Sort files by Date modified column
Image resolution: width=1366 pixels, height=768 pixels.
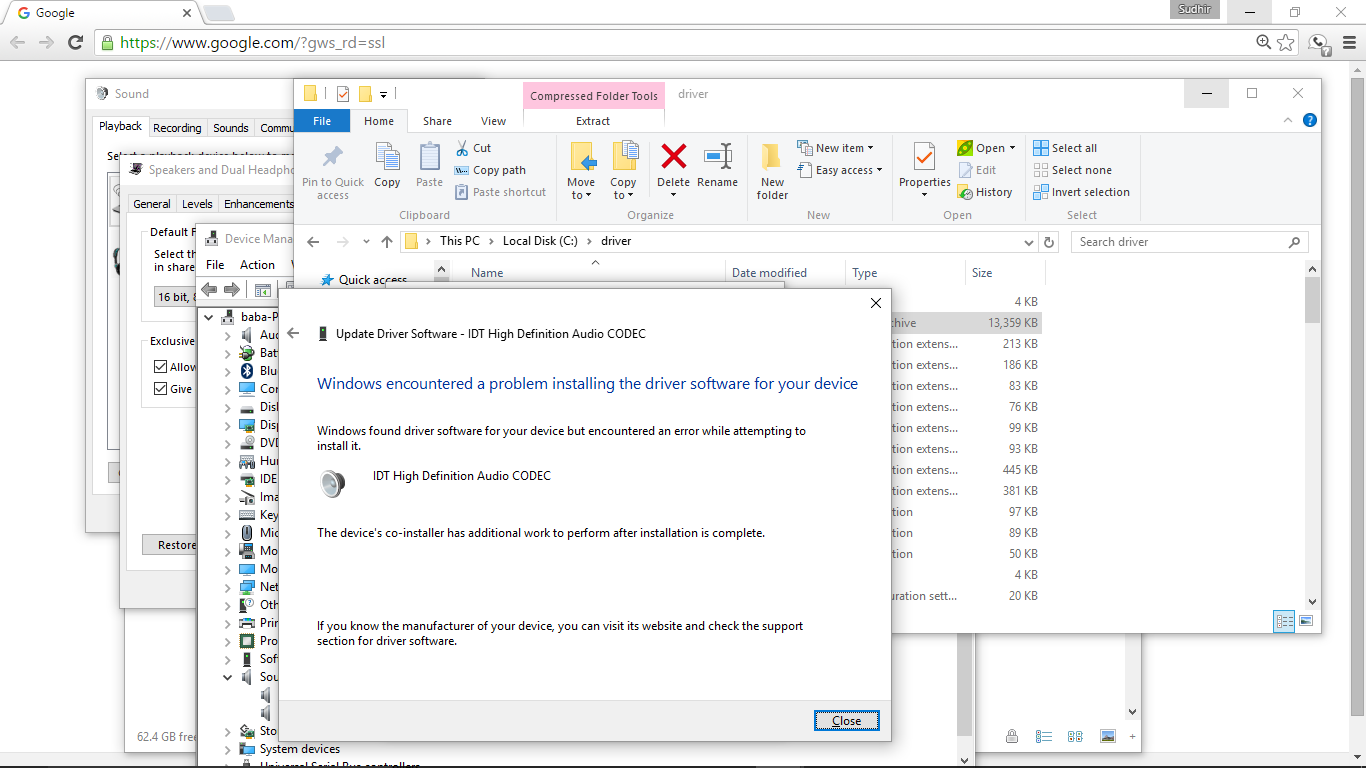point(769,273)
